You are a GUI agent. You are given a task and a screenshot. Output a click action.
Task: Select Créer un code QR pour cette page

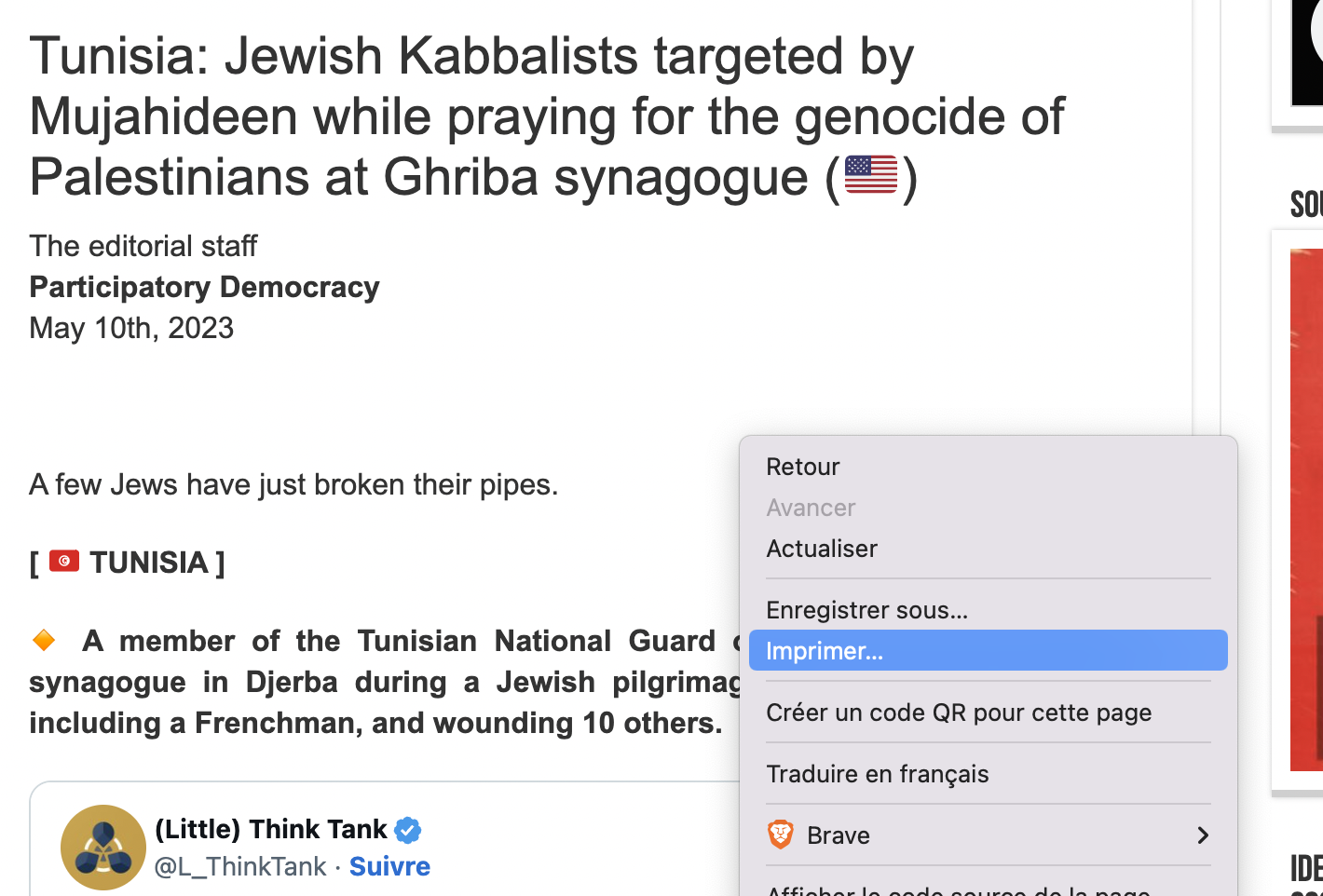click(989, 713)
